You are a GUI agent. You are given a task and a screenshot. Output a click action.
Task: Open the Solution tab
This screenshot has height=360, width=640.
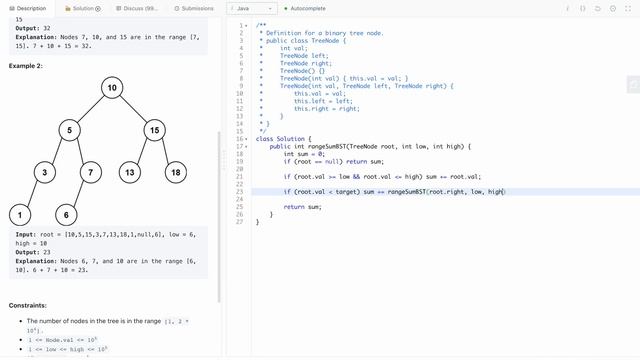pos(83,8)
